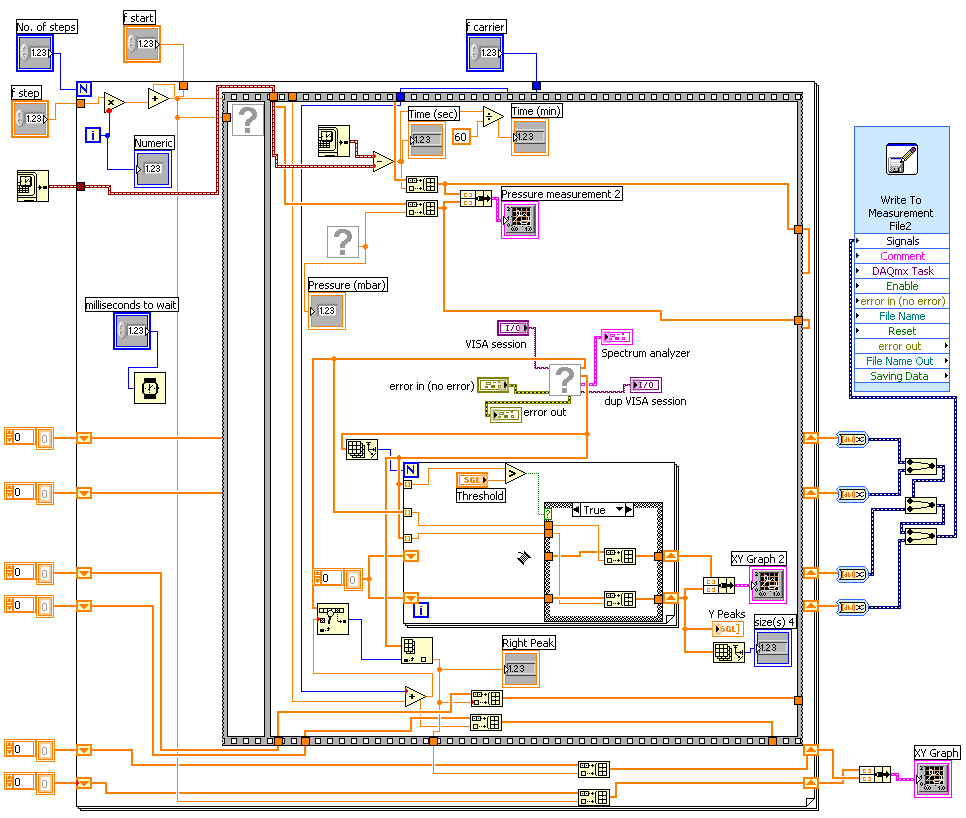Click the topmost left shift register
The height and width of the screenshot is (818, 966).
click(x=84, y=438)
